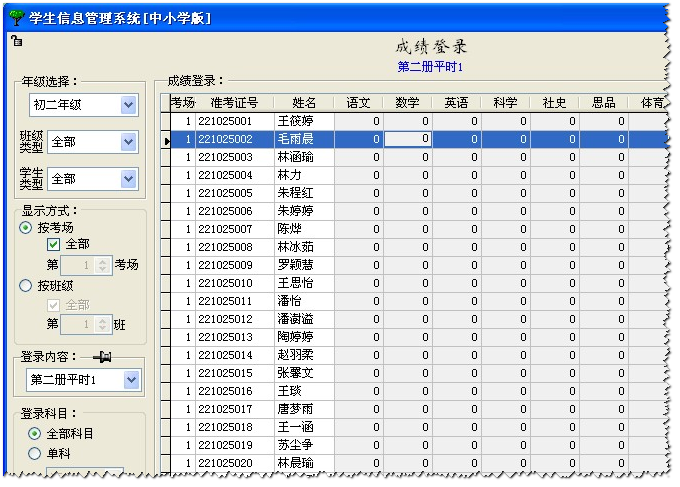Click the 语文 column header
680x487 pixels.
pyautogui.click(x=358, y=103)
